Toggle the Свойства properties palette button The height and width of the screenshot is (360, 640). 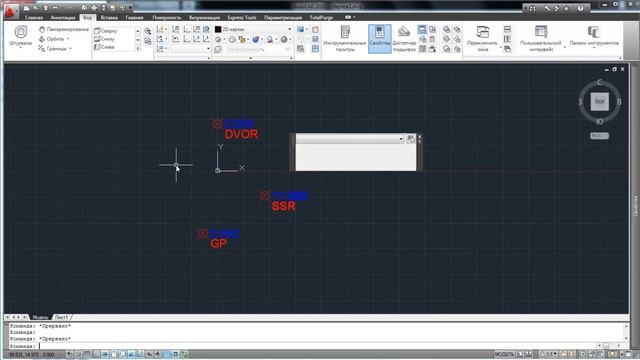pos(380,38)
